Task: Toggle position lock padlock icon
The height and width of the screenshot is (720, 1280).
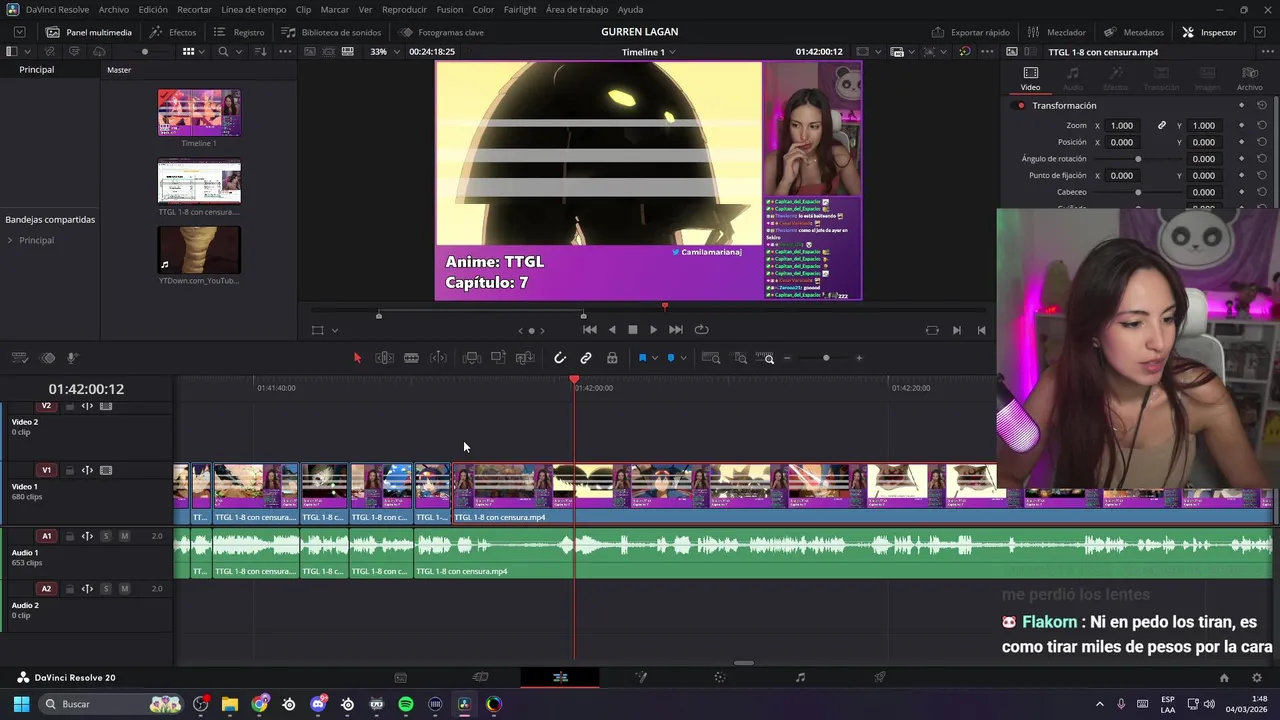Action: tap(612, 358)
